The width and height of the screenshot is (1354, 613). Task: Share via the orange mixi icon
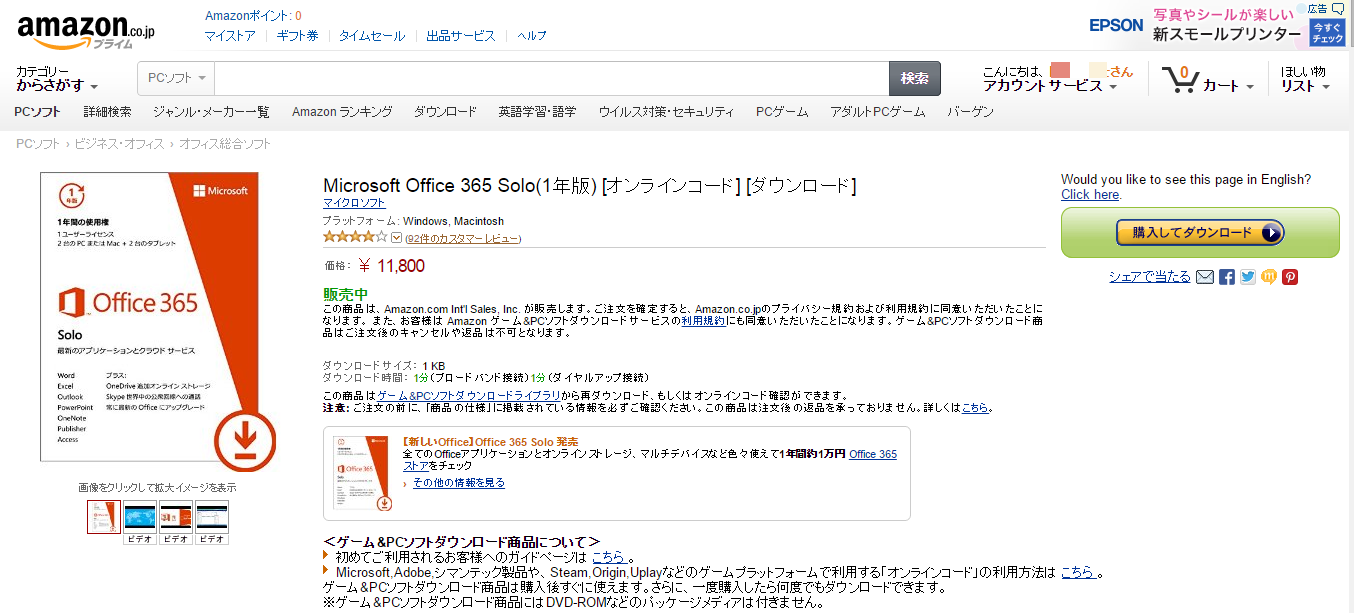pyautogui.click(x=1269, y=277)
